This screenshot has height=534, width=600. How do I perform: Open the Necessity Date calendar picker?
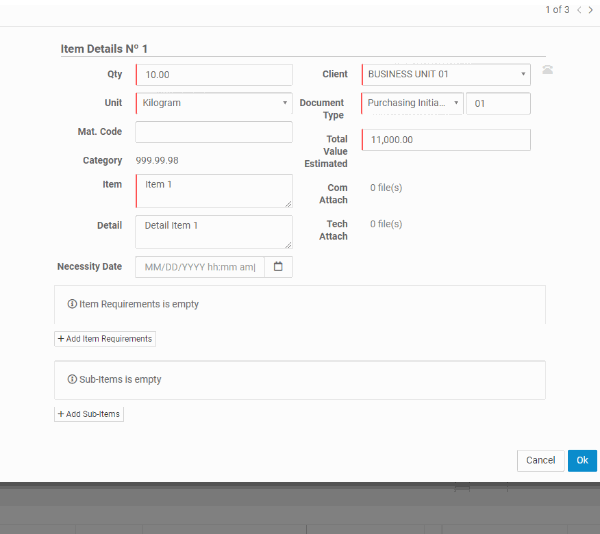[278, 267]
